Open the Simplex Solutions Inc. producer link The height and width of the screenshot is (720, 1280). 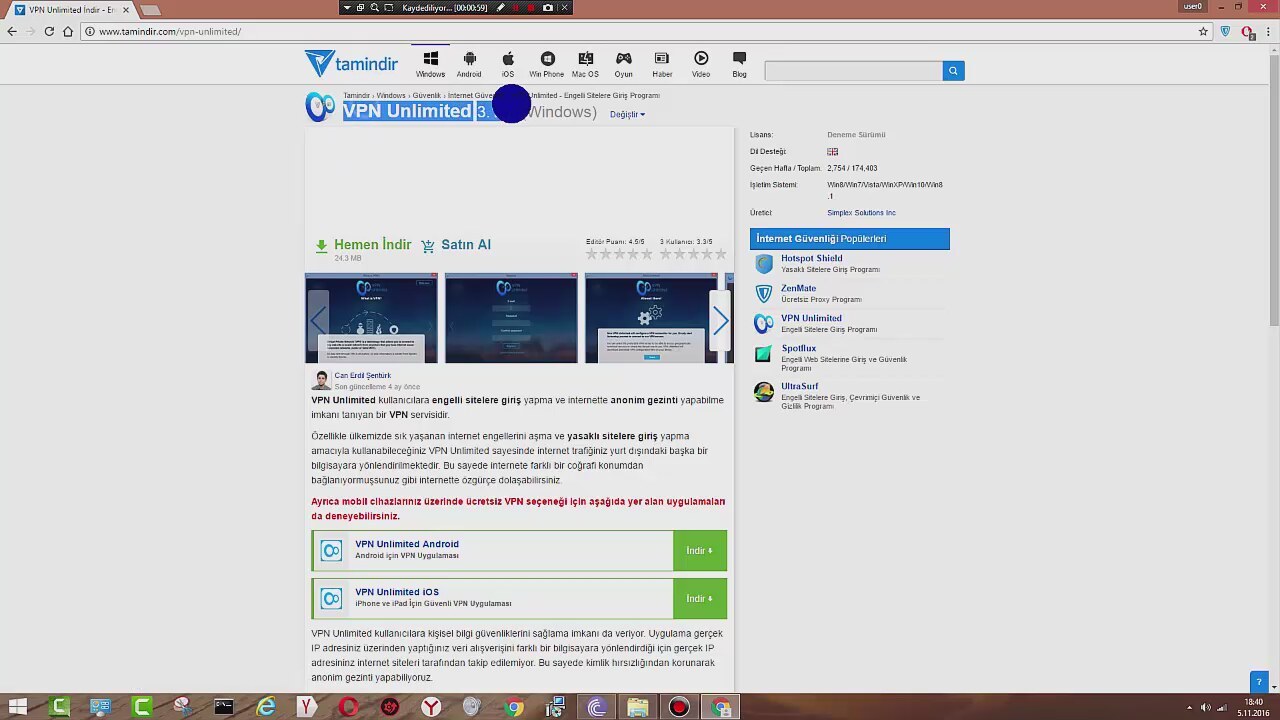tap(861, 213)
